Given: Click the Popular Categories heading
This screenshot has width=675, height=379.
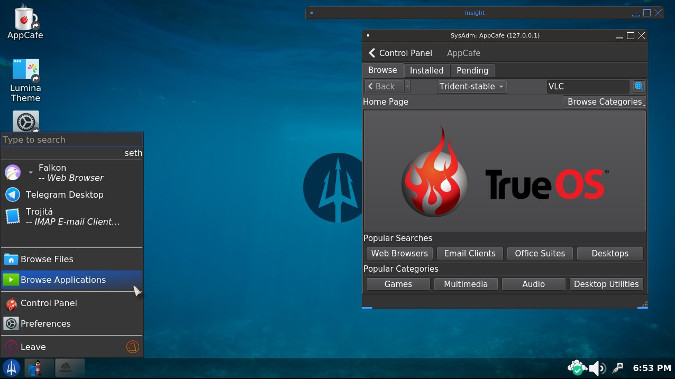Looking at the screenshot, I should pyautogui.click(x=401, y=269).
